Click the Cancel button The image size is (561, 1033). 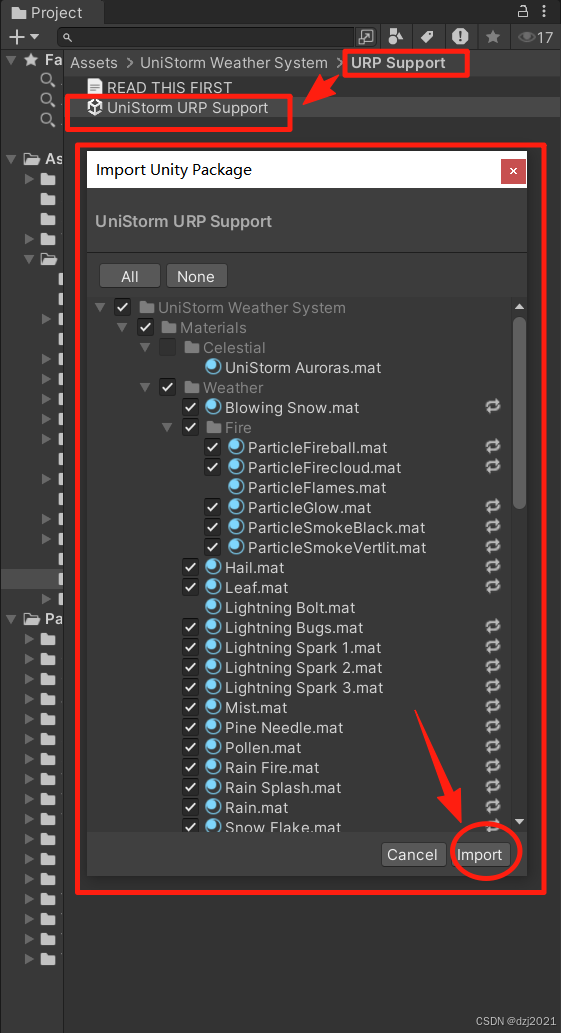(412, 854)
